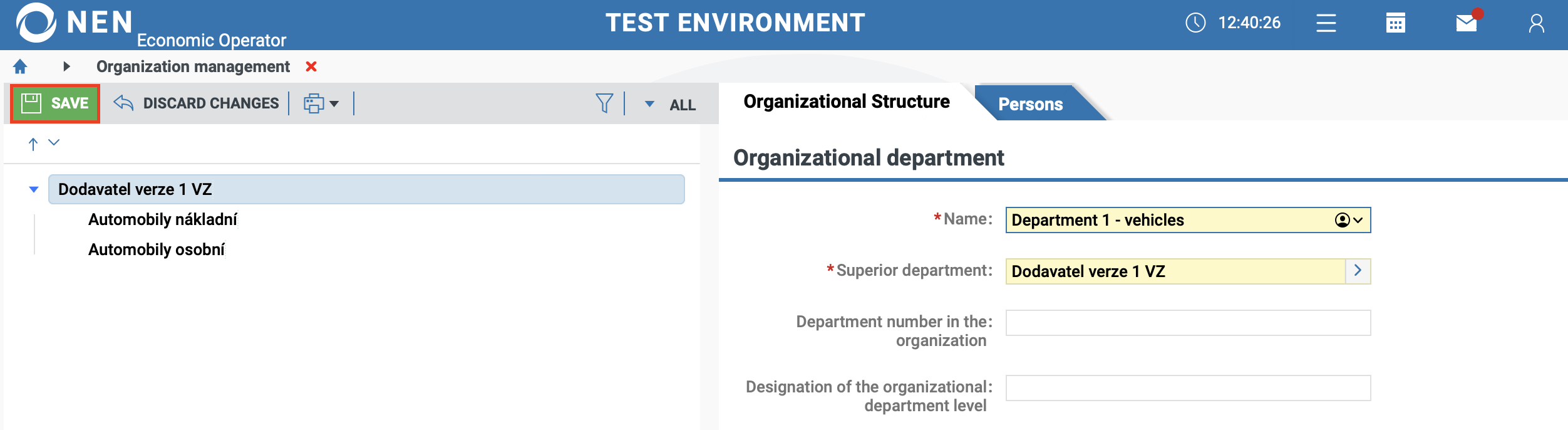Click Discard Changes button

[x=196, y=103]
